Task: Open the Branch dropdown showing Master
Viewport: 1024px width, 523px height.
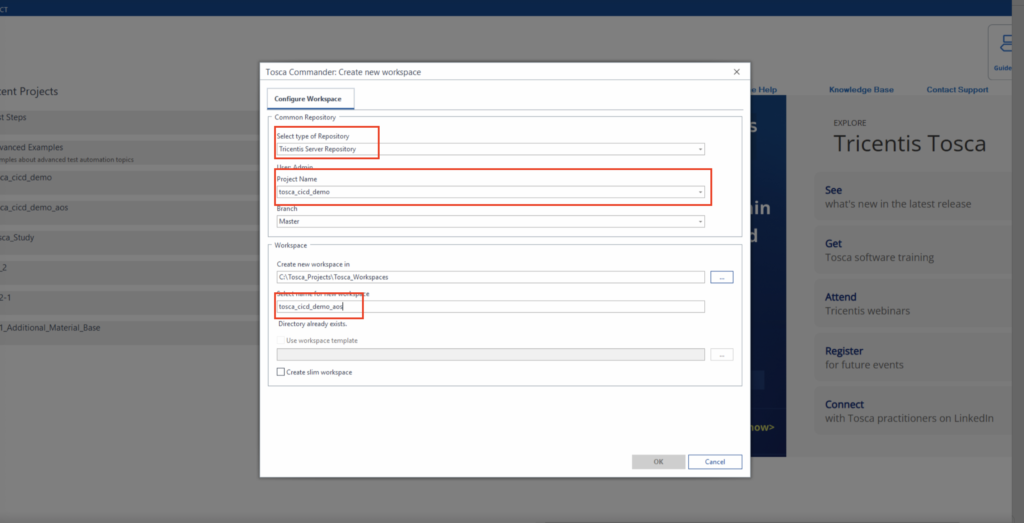Action: click(490, 221)
